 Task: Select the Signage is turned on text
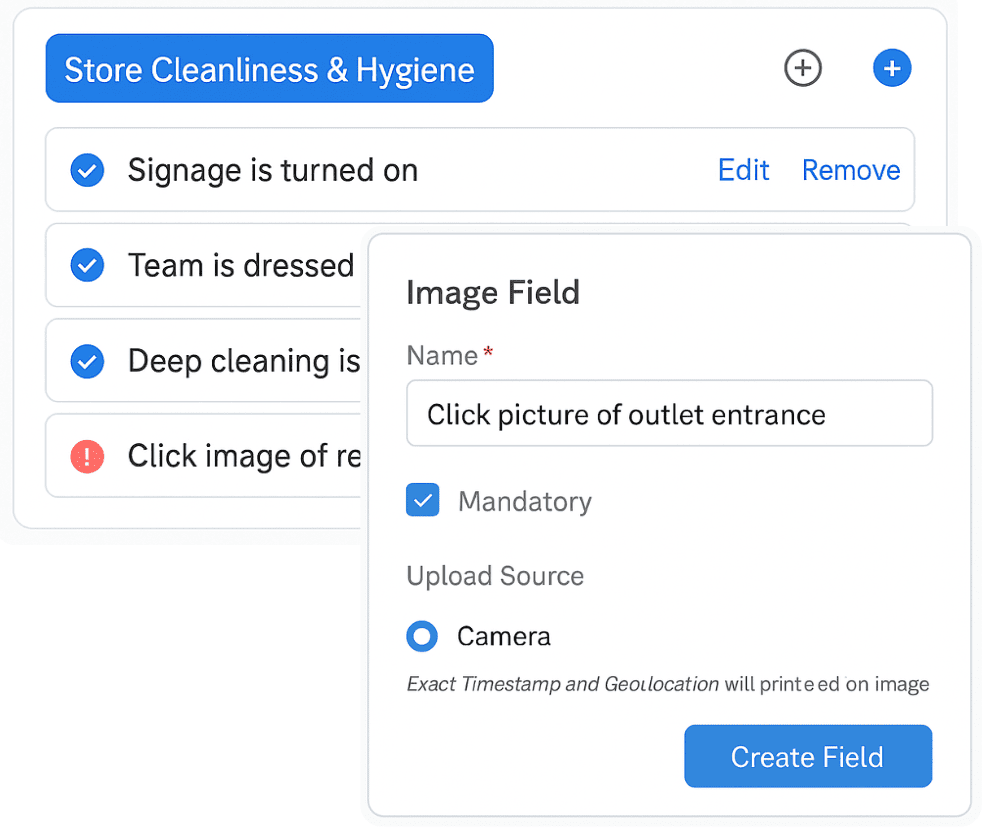pos(272,171)
